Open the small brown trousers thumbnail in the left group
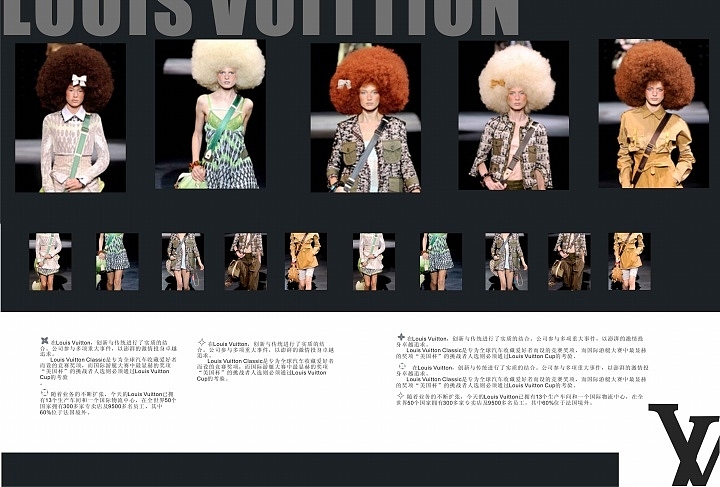This screenshot has height=487, width=720. click(246, 262)
